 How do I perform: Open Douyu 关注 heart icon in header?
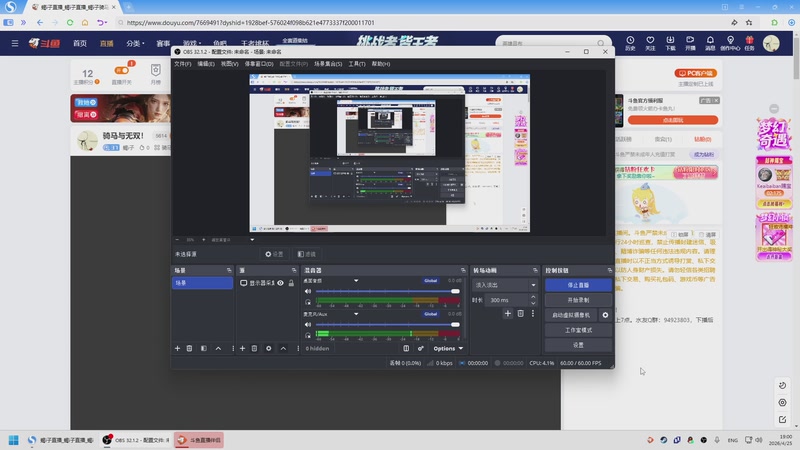click(x=650, y=43)
